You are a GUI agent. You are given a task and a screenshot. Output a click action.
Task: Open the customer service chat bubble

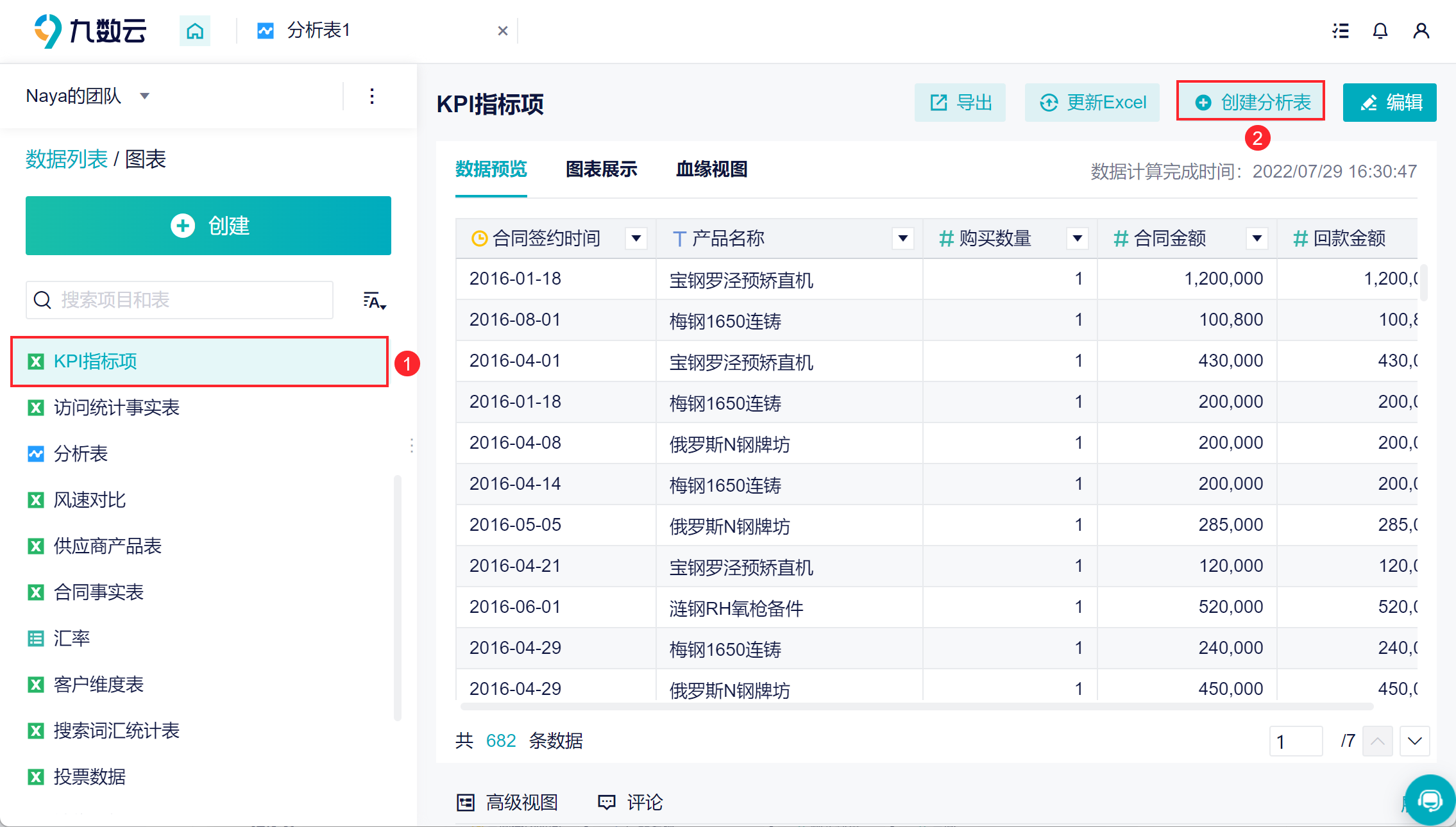coord(1430,799)
